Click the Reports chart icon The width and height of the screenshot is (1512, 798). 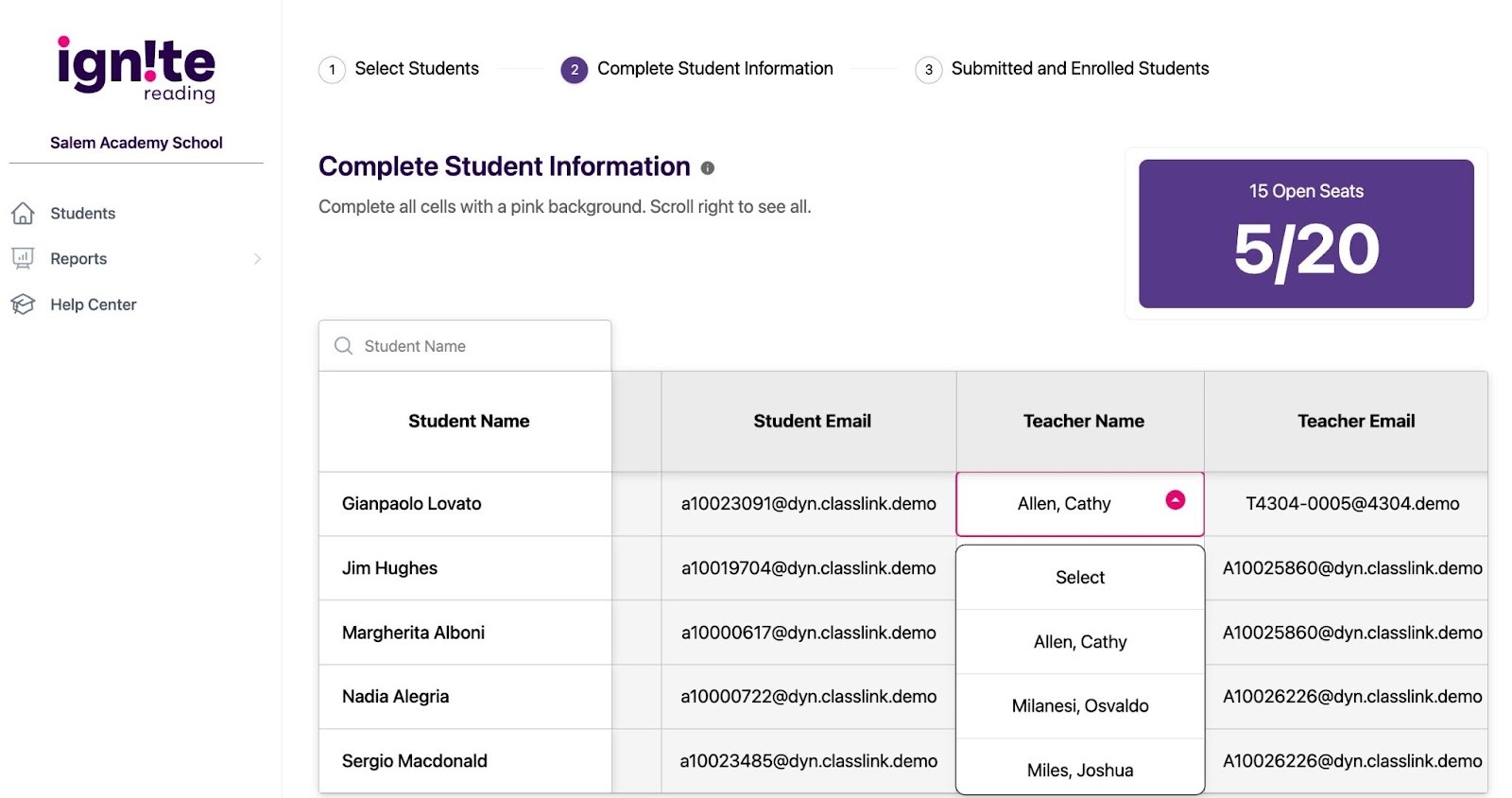pyautogui.click(x=23, y=258)
